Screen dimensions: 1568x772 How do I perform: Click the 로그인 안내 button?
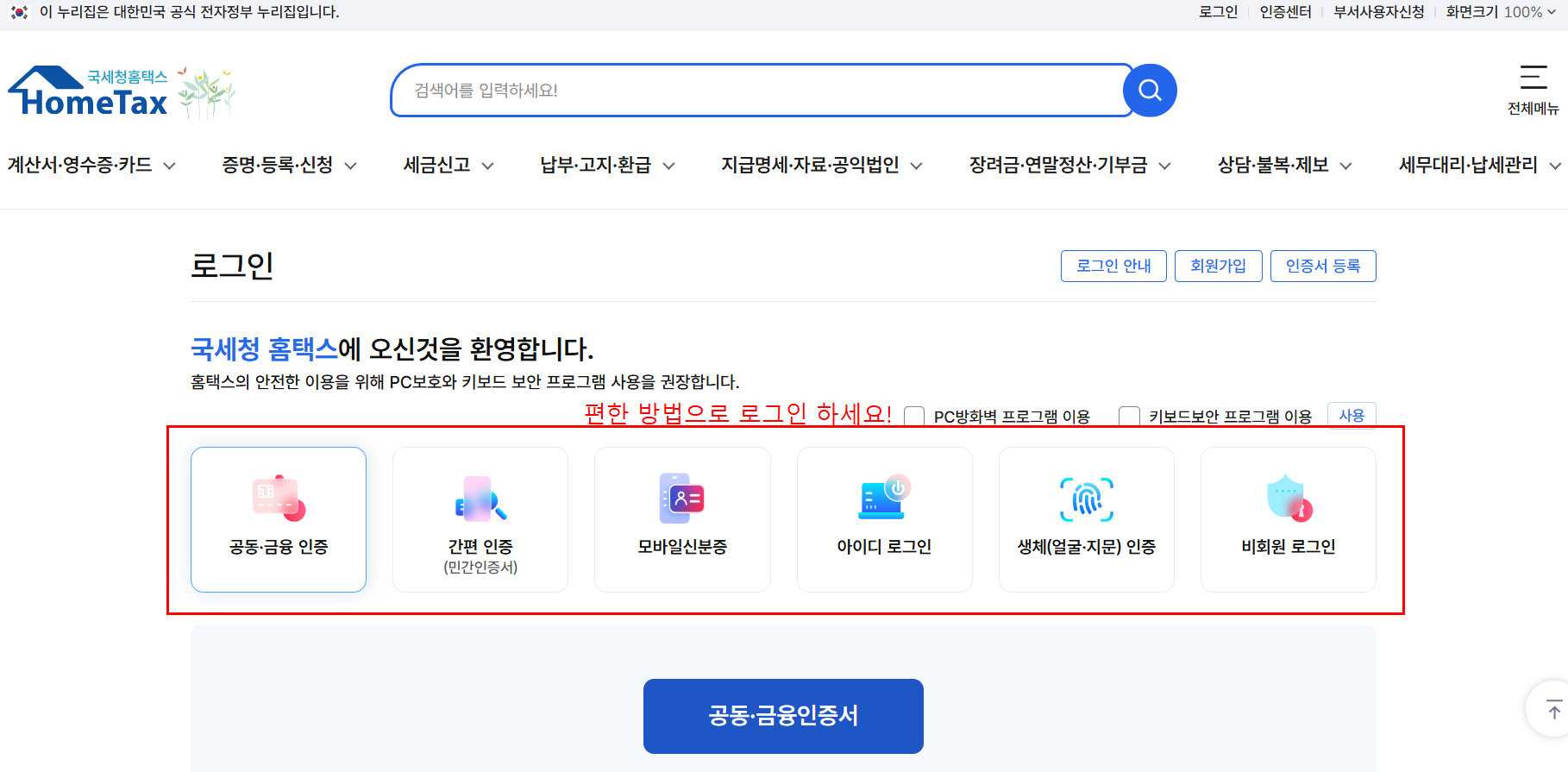(x=1113, y=266)
